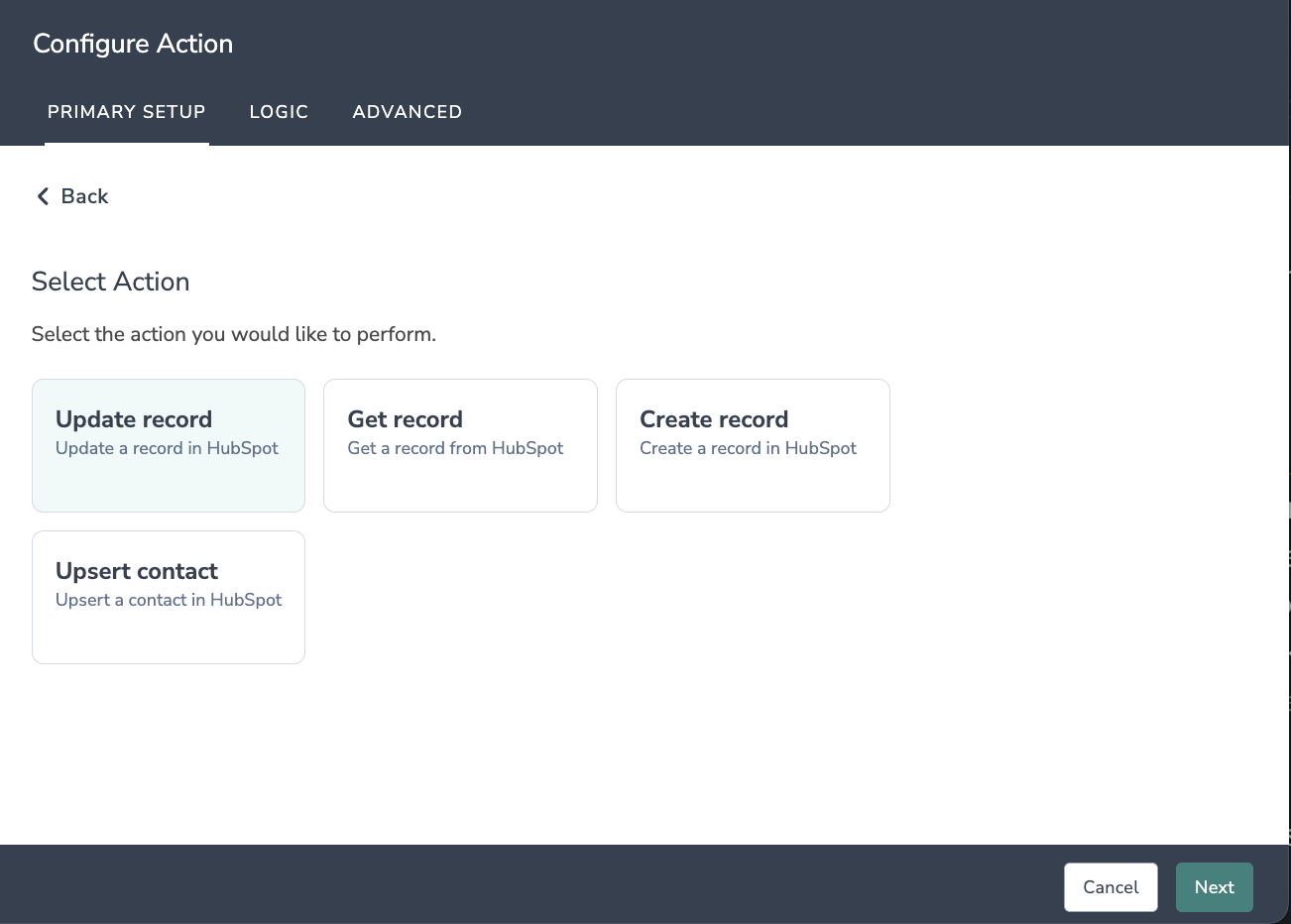Click 'Update a record in HubSpot' description
The image size is (1291, 924).
167,448
